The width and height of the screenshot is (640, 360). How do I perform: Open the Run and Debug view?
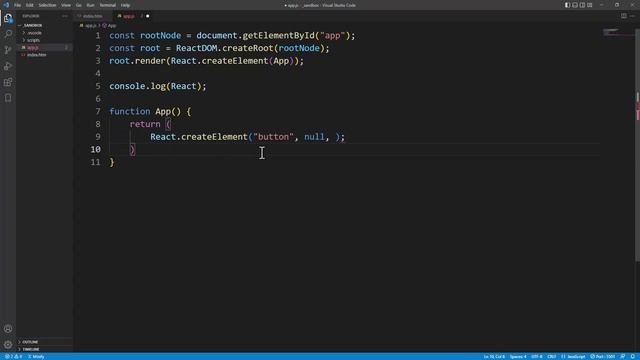[x=8, y=66]
